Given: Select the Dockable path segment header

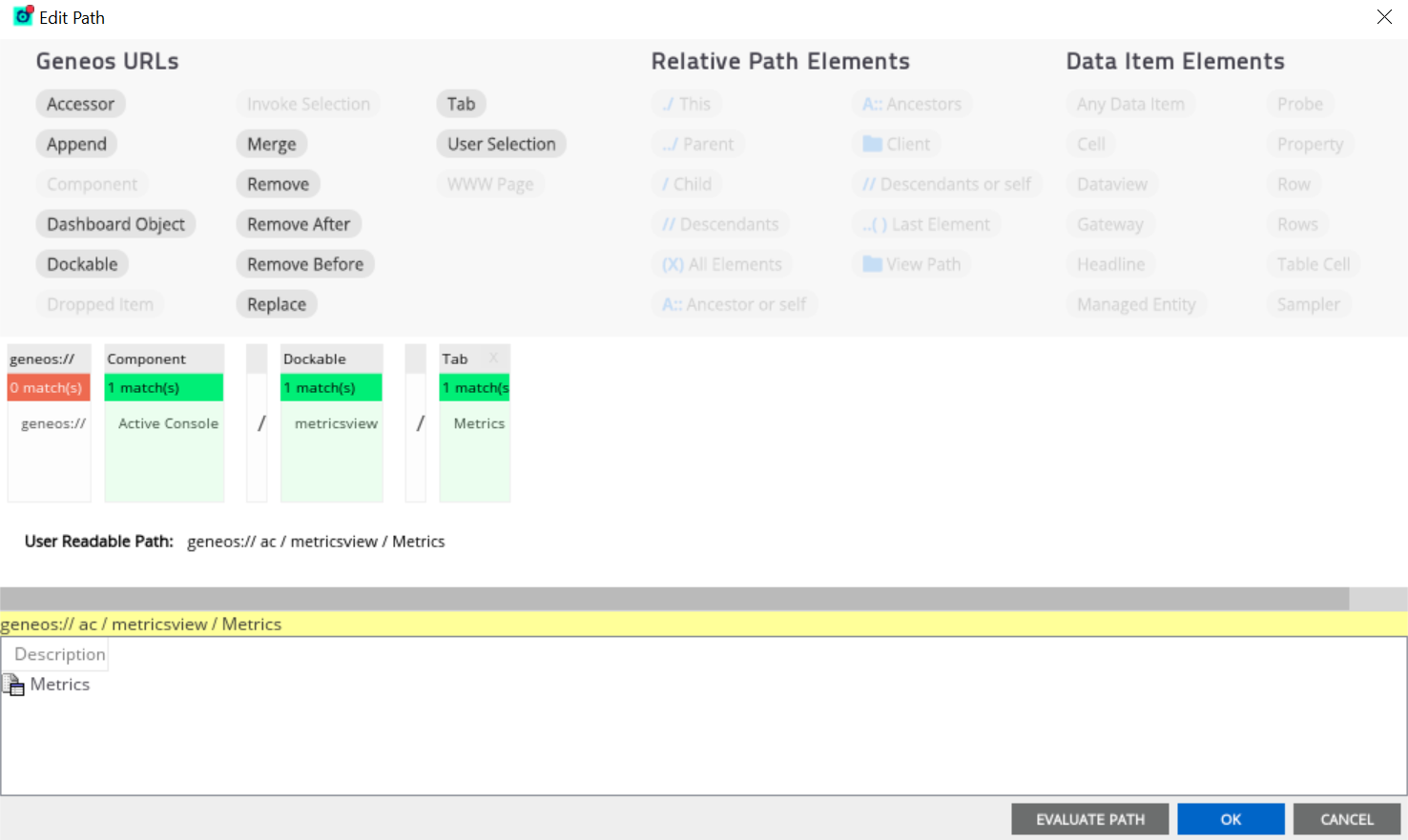Looking at the screenshot, I should [x=332, y=359].
